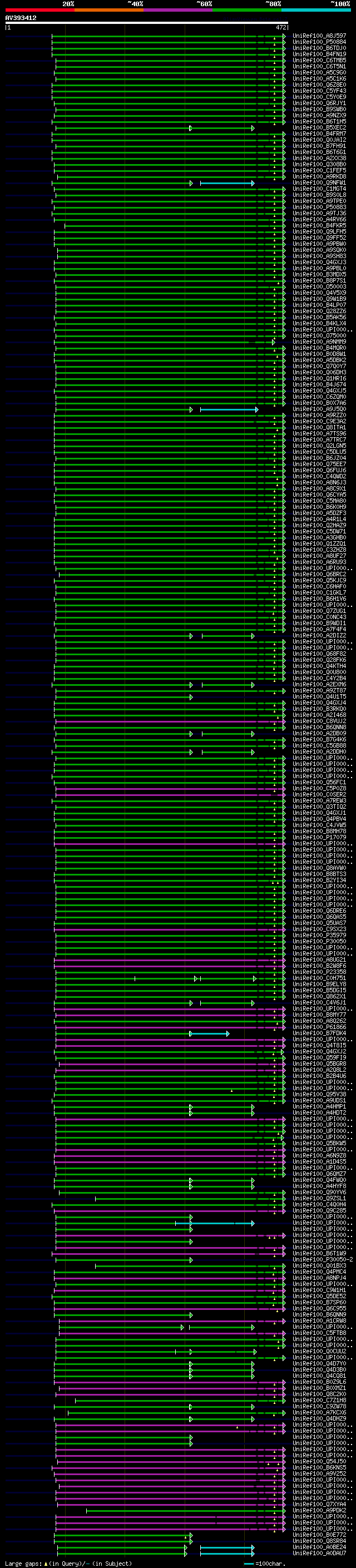Open hit UniRef100_Q1HR16

pyautogui.click(x=319, y=379)
